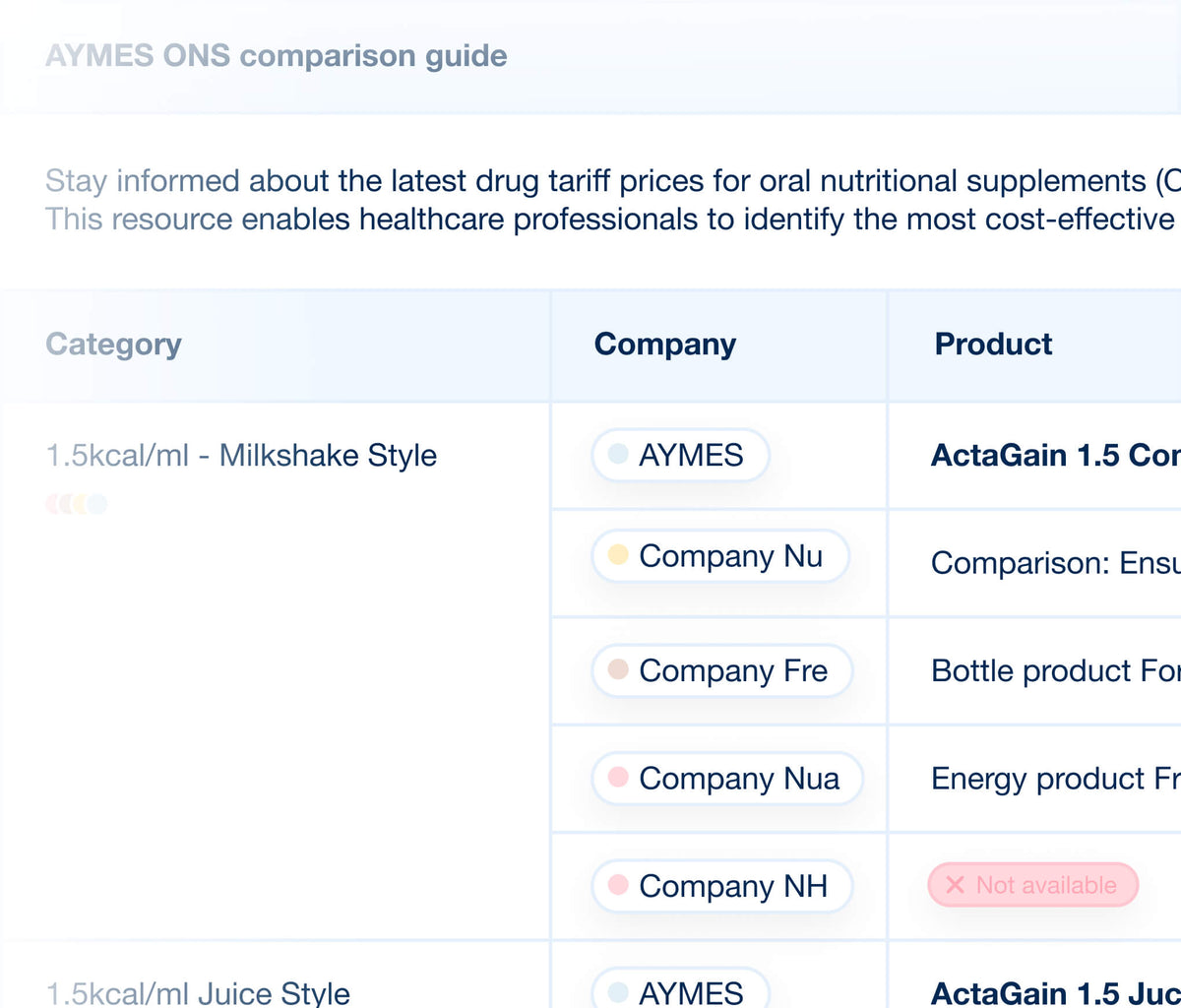Screen dimensions: 1181x1008
Task: Select the Company Nua chip
Action: 728,778
